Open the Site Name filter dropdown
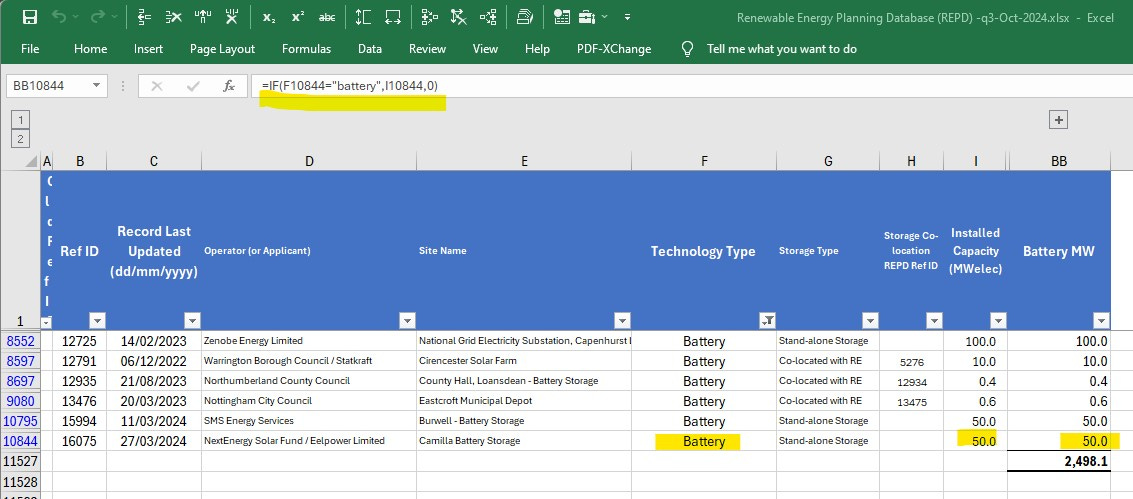This screenshot has height=499, width=1133. (622, 321)
